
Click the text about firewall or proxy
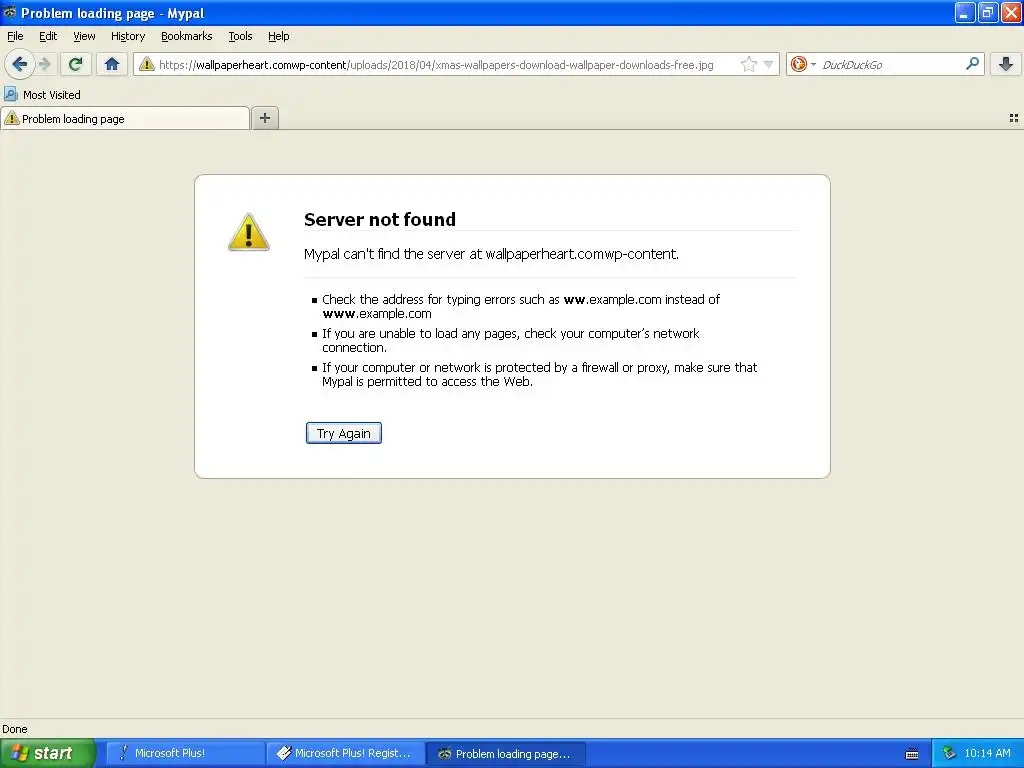point(539,374)
